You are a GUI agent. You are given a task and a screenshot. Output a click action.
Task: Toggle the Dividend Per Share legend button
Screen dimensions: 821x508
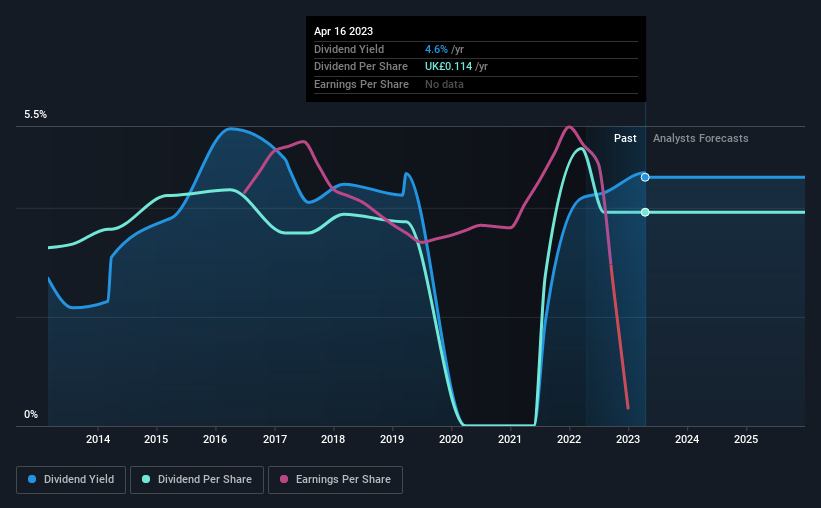pyautogui.click(x=197, y=480)
